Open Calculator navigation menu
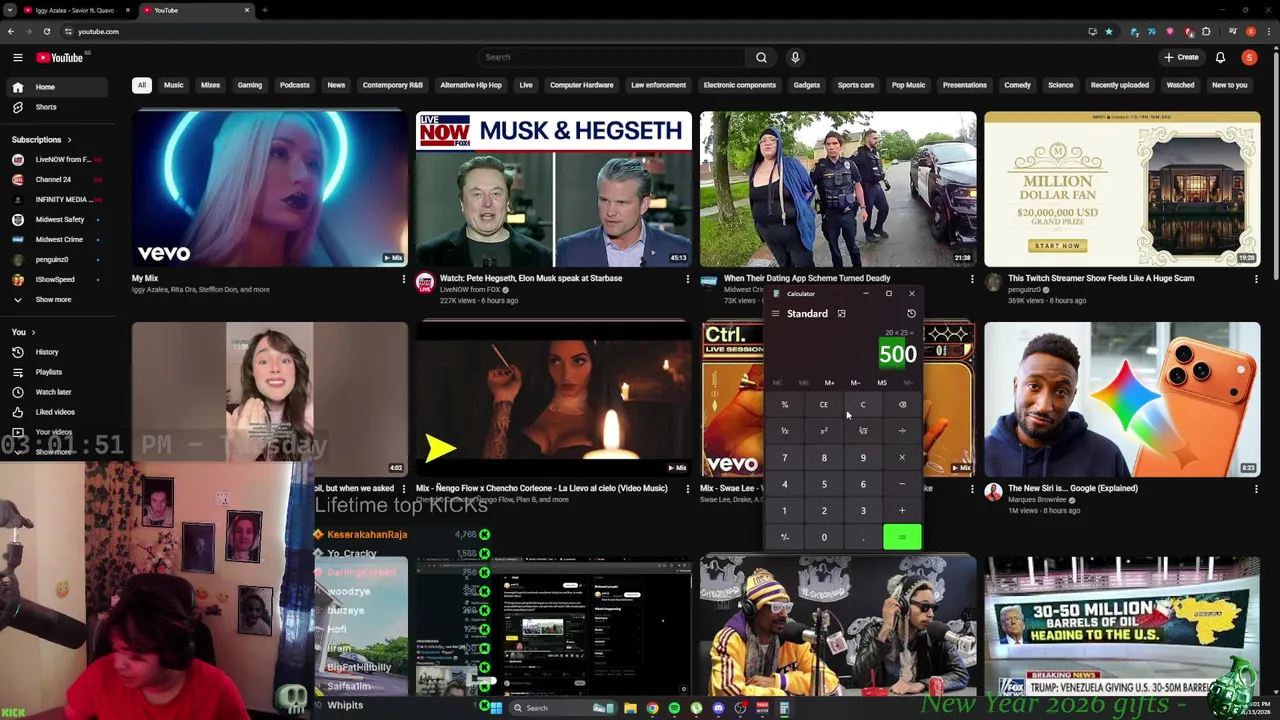Image resolution: width=1280 pixels, height=720 pixels. click(x=775, y=314)
